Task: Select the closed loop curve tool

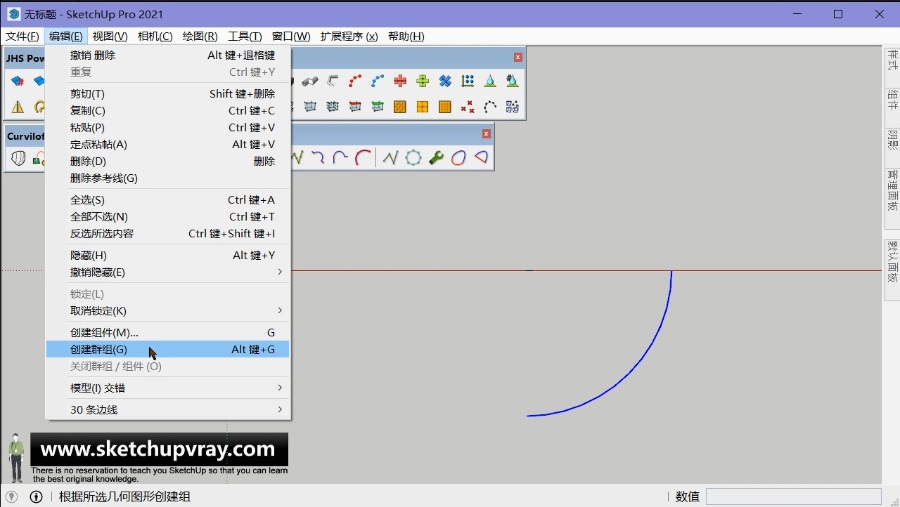Action: pos(458,157)
